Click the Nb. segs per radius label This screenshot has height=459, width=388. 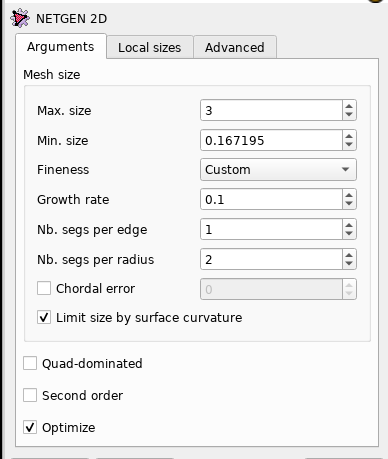click(x=96, y=259)
